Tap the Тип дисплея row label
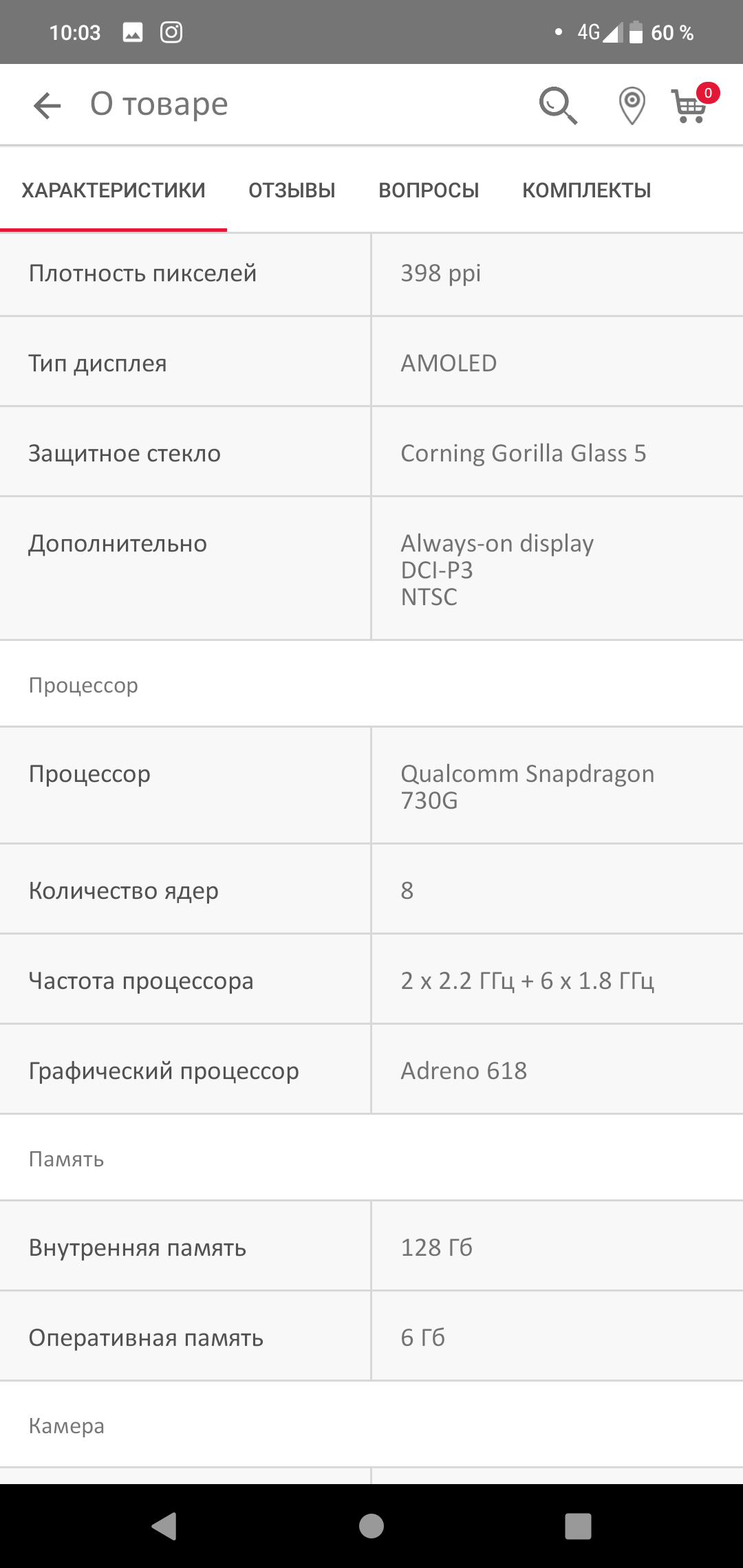 (98, 363)
